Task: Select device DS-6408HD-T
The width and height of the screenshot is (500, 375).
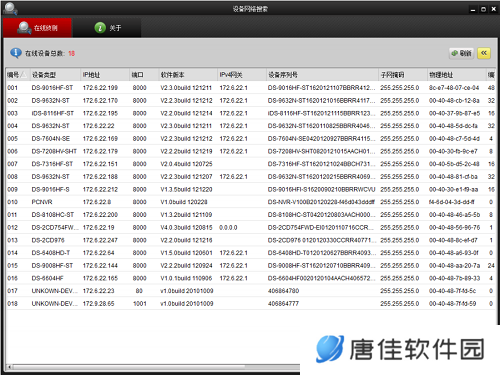Action: tap(51, 253)
